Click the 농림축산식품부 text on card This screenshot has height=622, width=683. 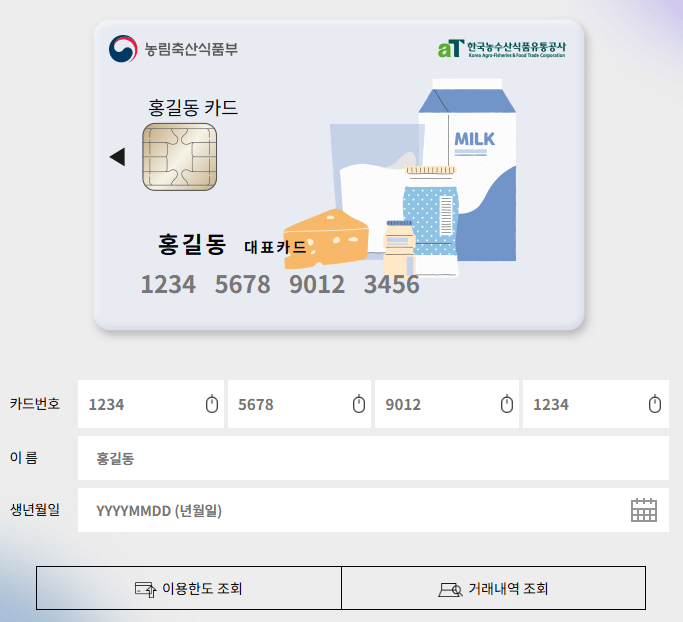coord(191,49)
